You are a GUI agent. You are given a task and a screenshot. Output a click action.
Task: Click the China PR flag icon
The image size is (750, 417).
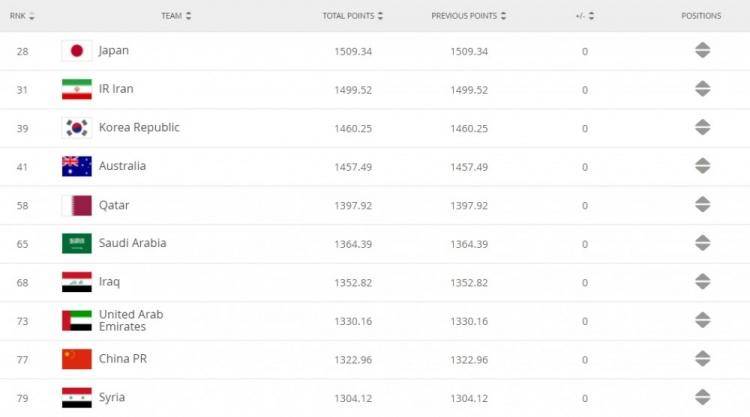point(76,359)
